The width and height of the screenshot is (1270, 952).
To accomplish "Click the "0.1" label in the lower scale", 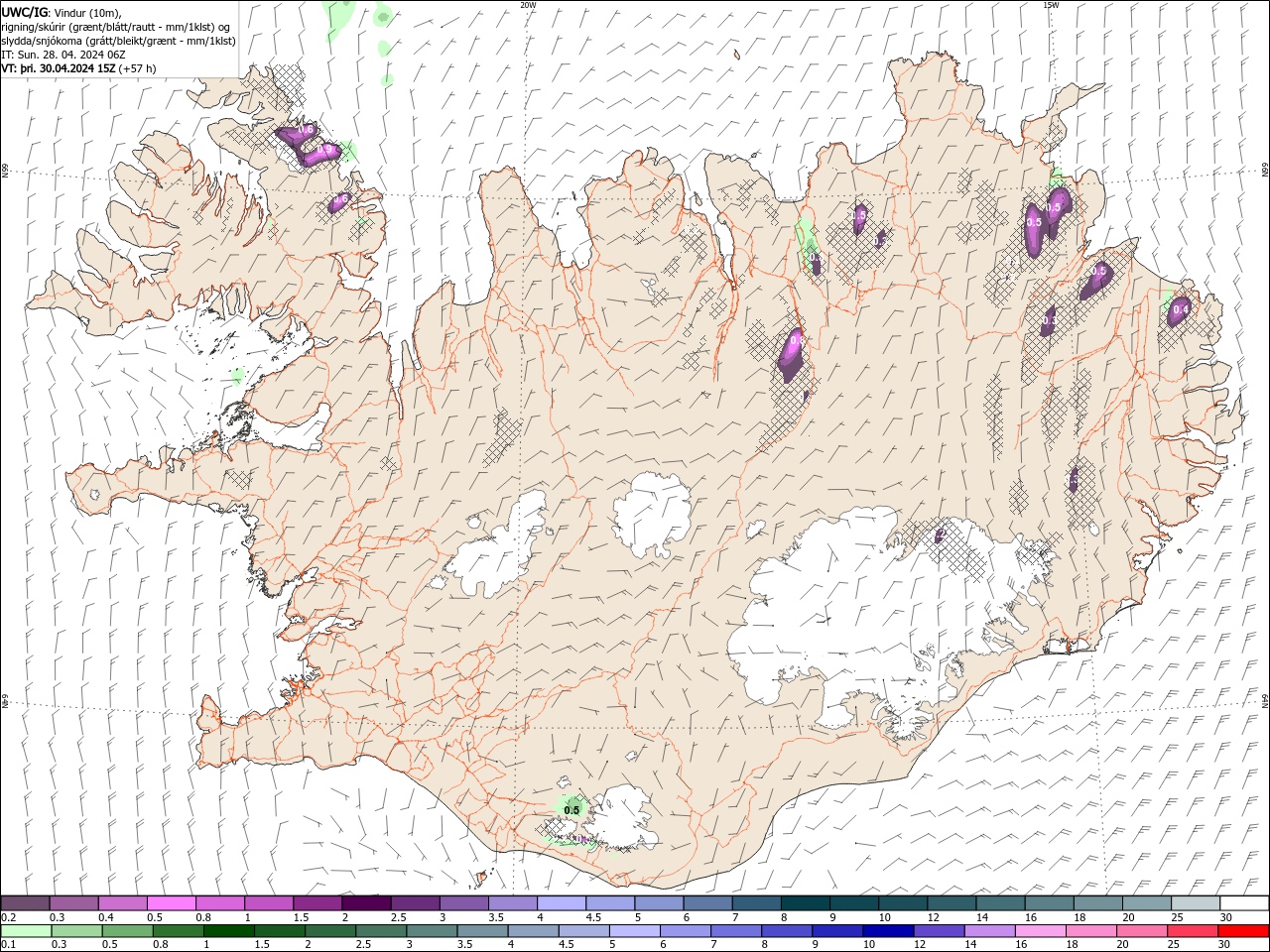I will click(x=8, y=945).
